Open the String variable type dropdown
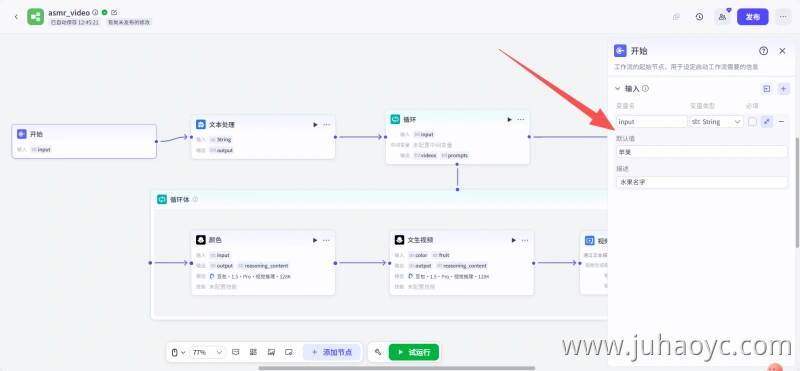 click(x=716, y=121)
